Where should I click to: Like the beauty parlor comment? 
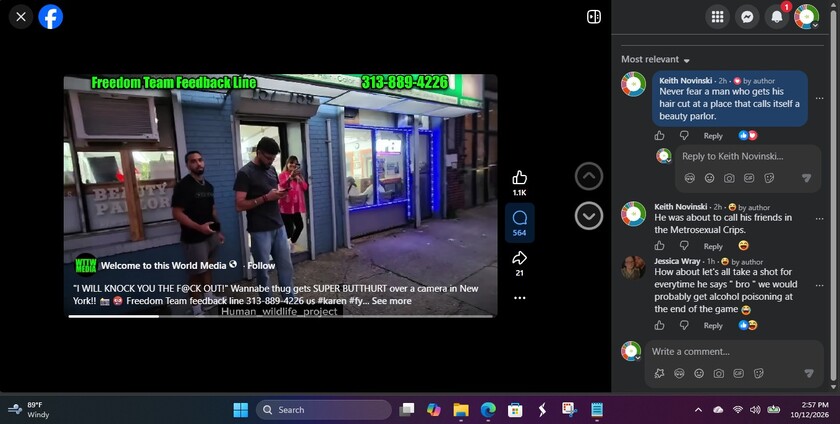(x=659, y=136)
